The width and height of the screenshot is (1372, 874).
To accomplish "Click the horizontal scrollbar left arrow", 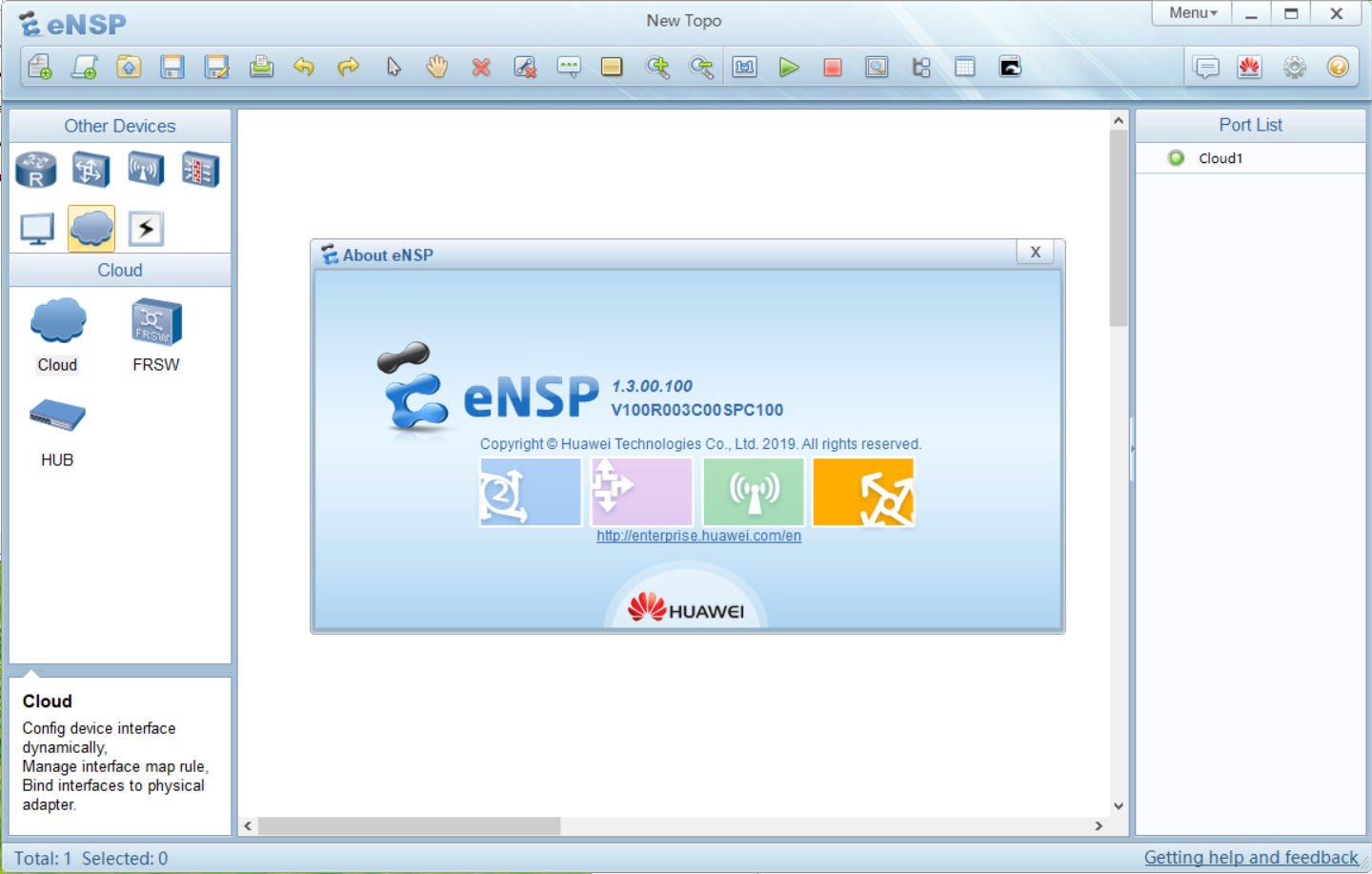I will [248, 826].
